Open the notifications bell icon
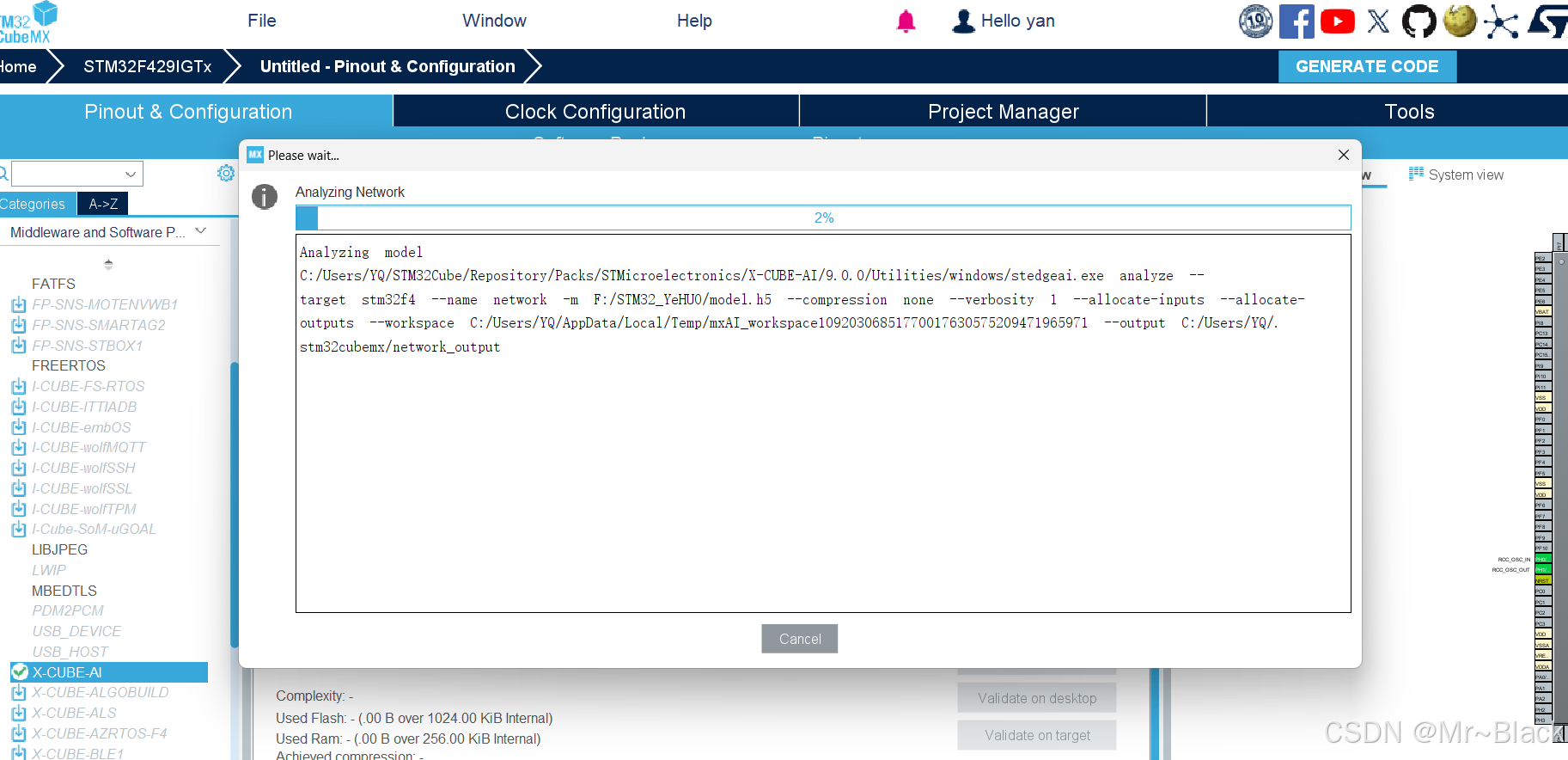Image resolution: width=1568 pixels, height=760 pixels. pyautogui.click(x=906, y=21)
